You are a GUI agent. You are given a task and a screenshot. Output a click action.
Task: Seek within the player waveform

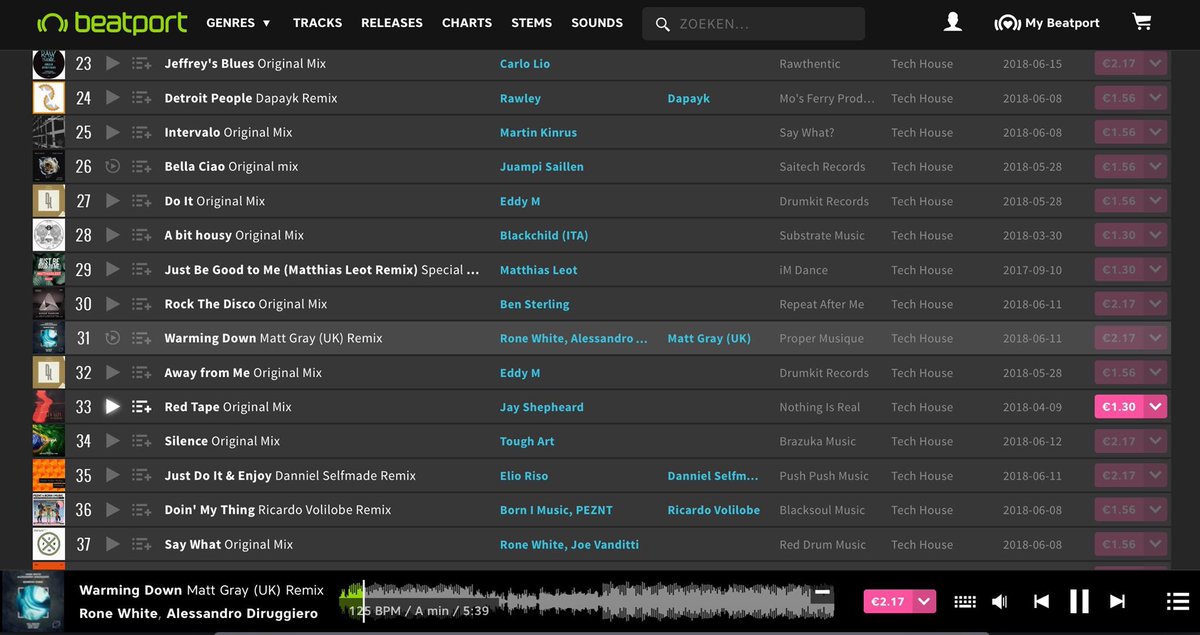coord(587,601)
